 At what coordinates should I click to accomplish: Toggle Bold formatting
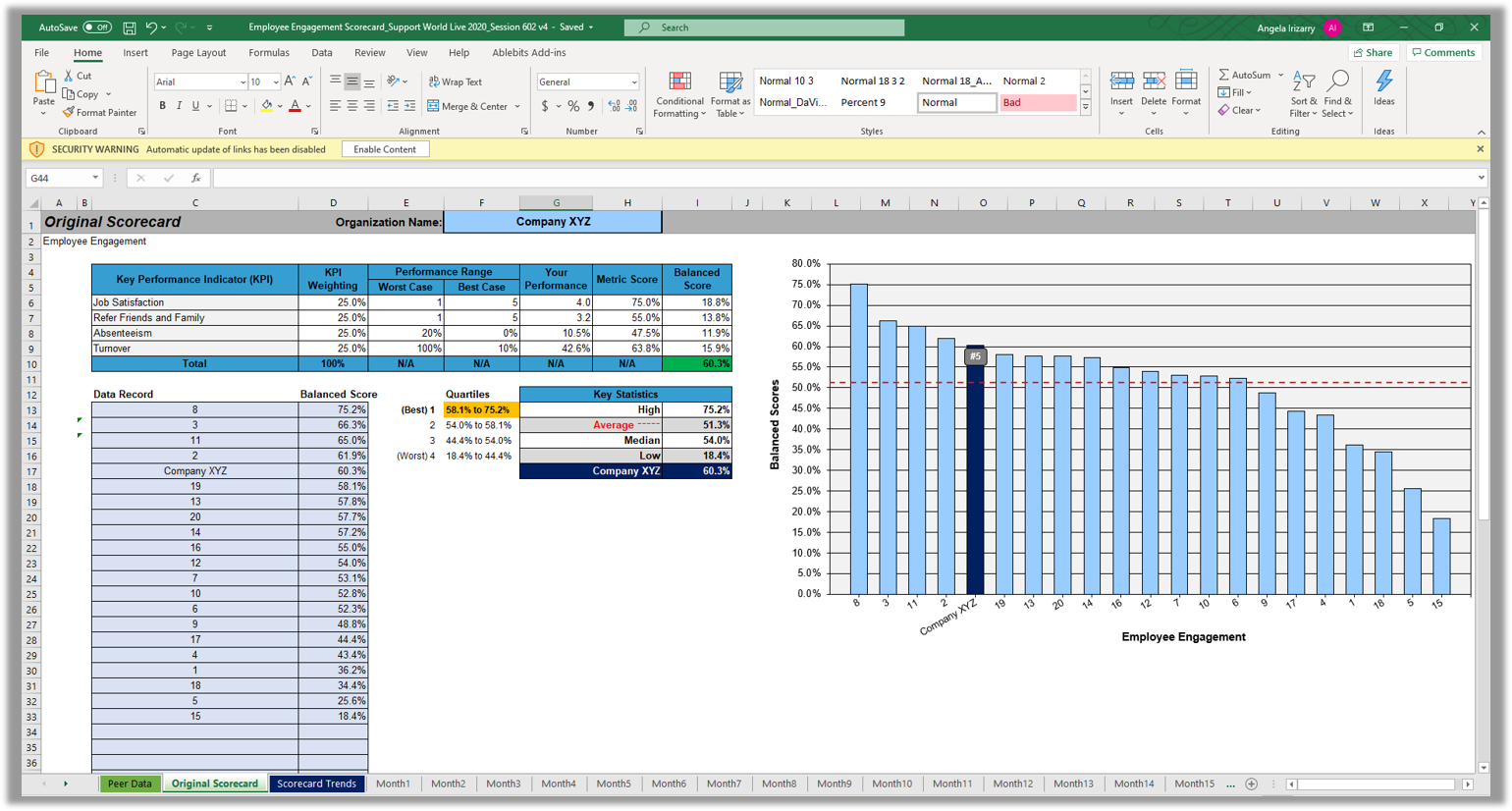tap(162, 106)
